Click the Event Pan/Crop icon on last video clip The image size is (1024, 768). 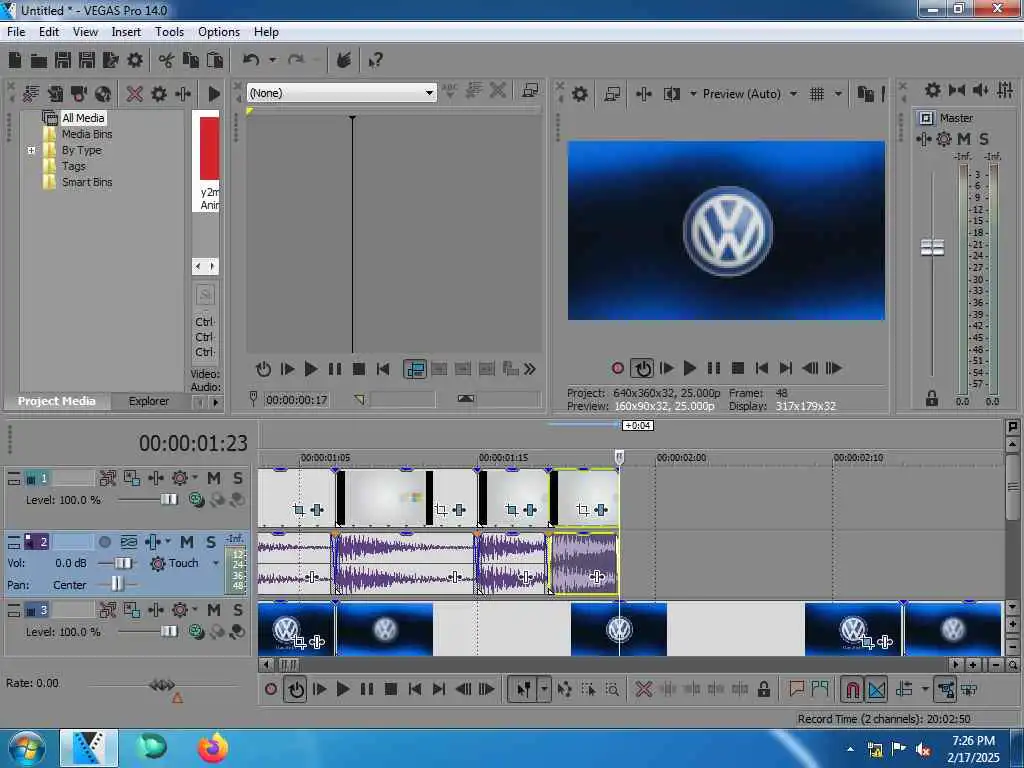pyautogui.click(x=582, y=510)
